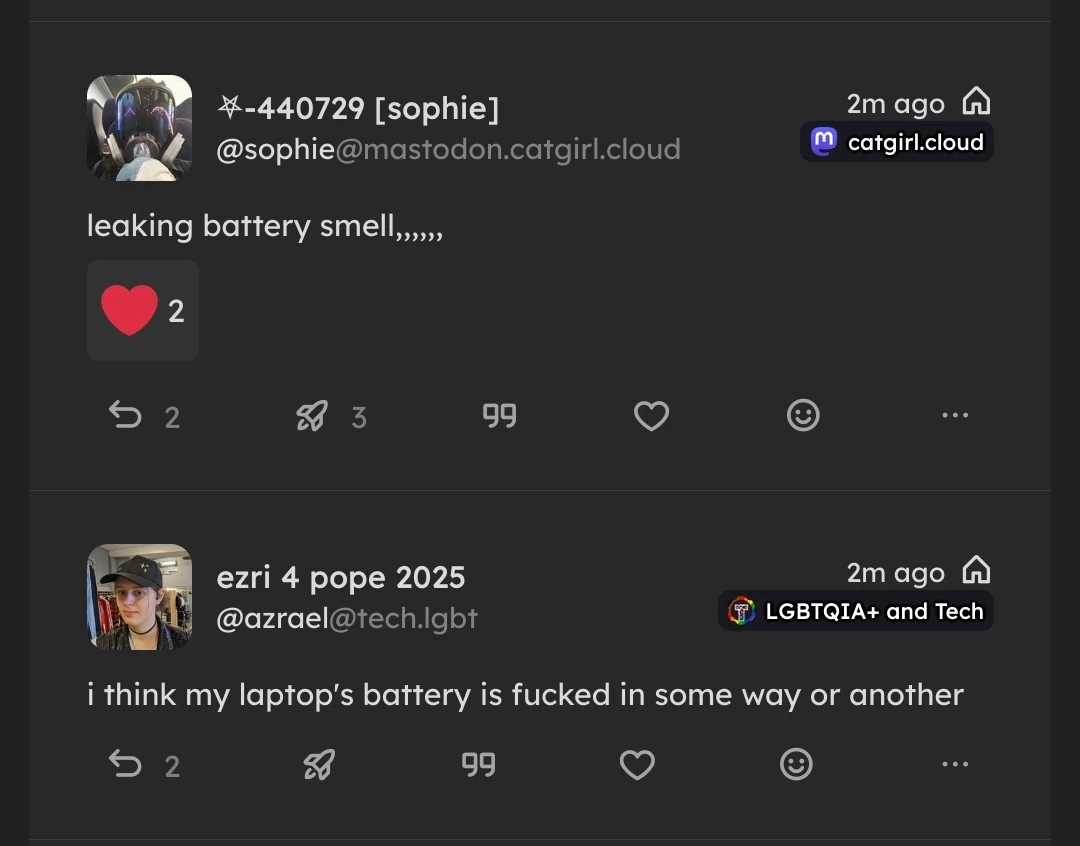This screenshot has height=846, width=1080.
Task: Open more options menu on sophie's post
Action: pos(955,415)
